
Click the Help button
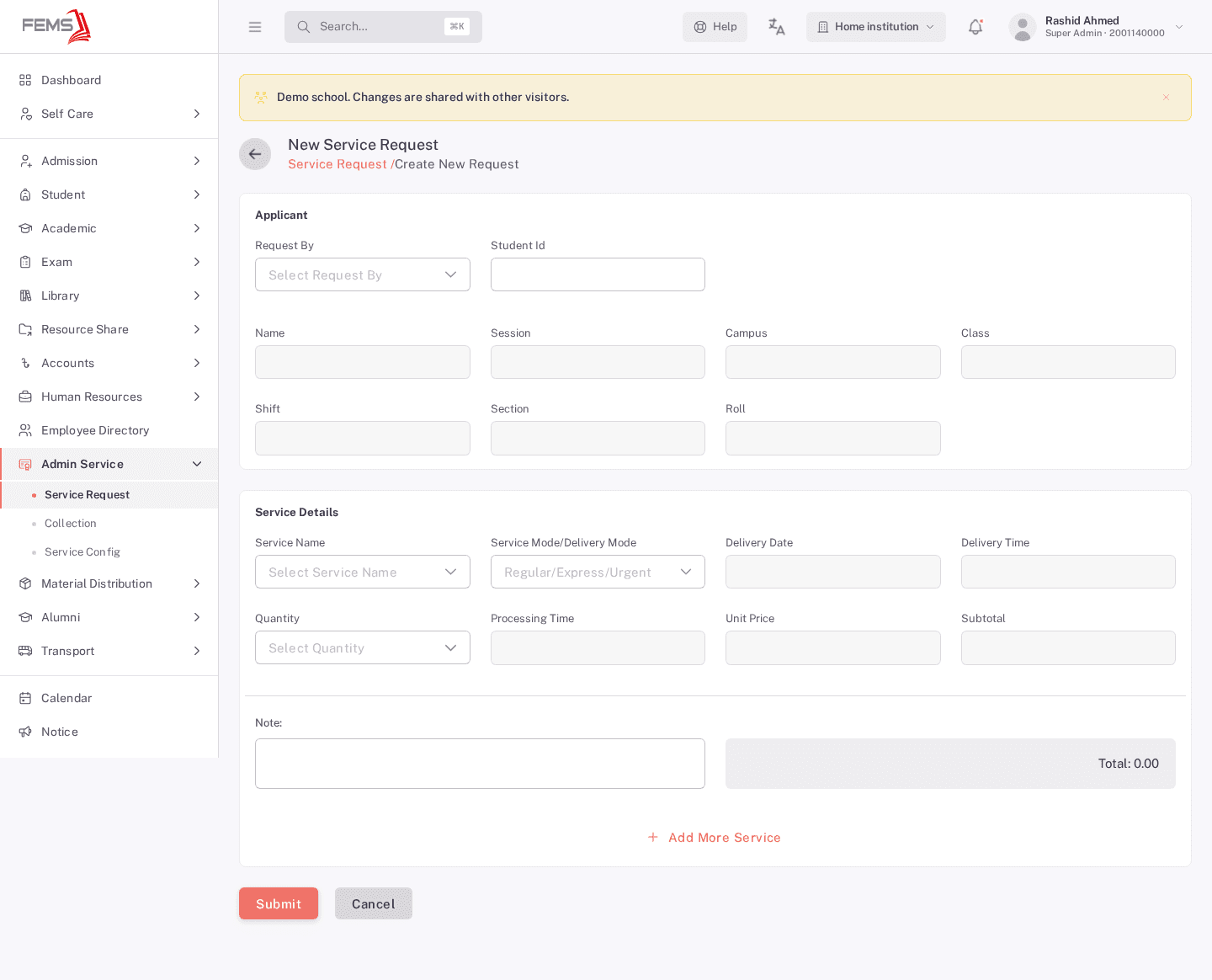[715, 27]
